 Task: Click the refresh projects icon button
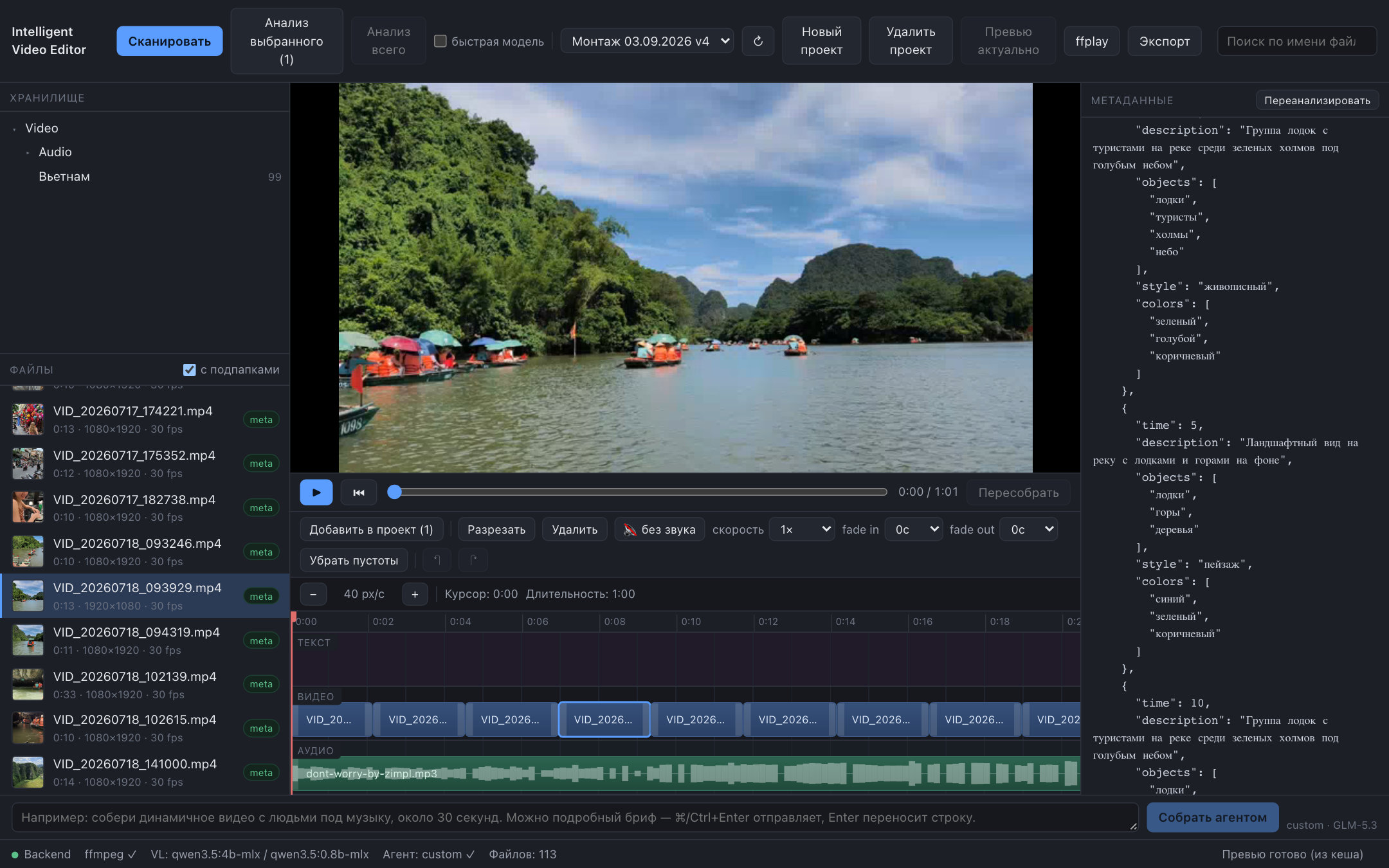click(x=758, y=41)
